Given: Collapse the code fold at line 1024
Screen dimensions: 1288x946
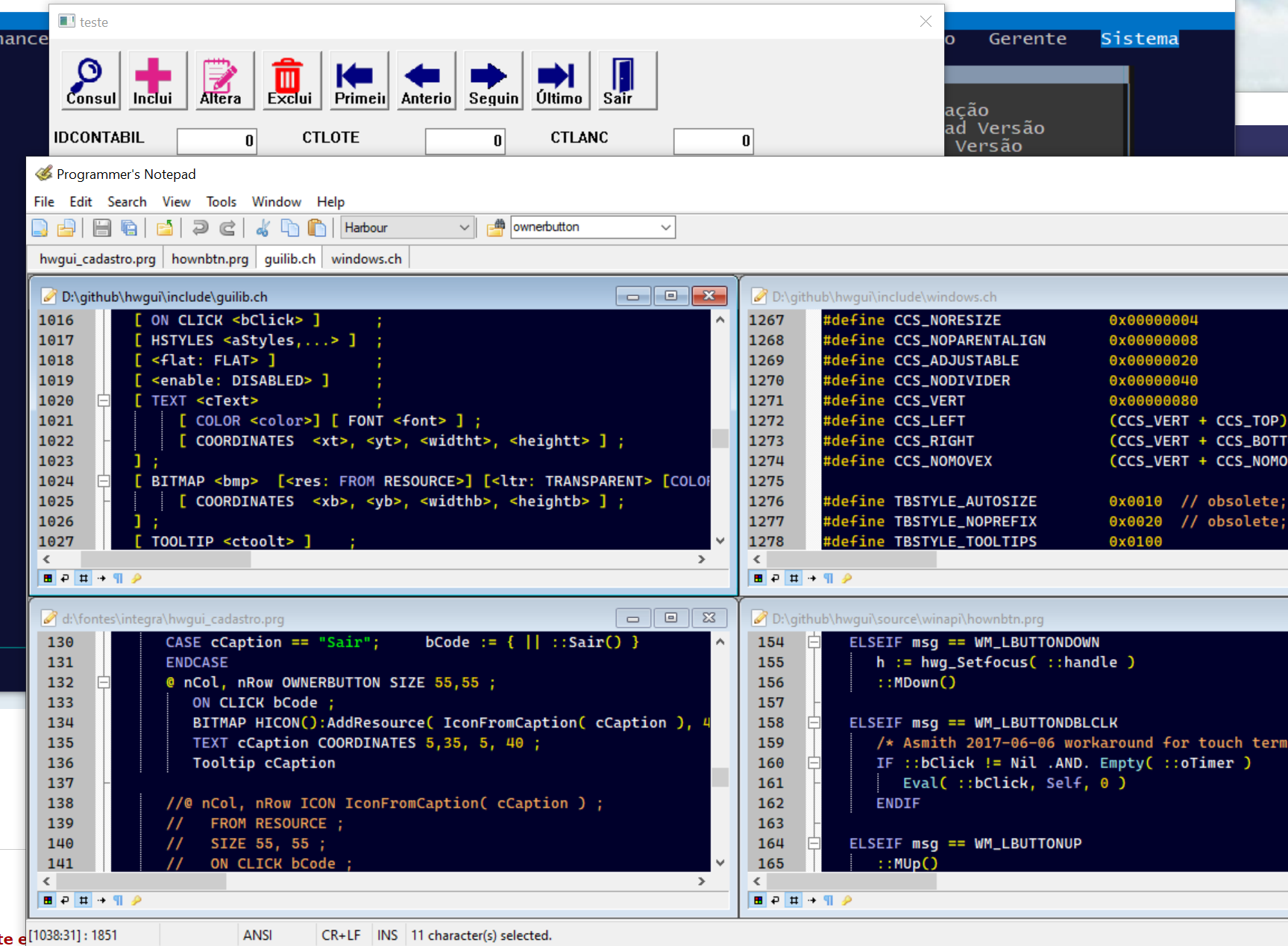Looking at the screenshot, I should [104, 481].
